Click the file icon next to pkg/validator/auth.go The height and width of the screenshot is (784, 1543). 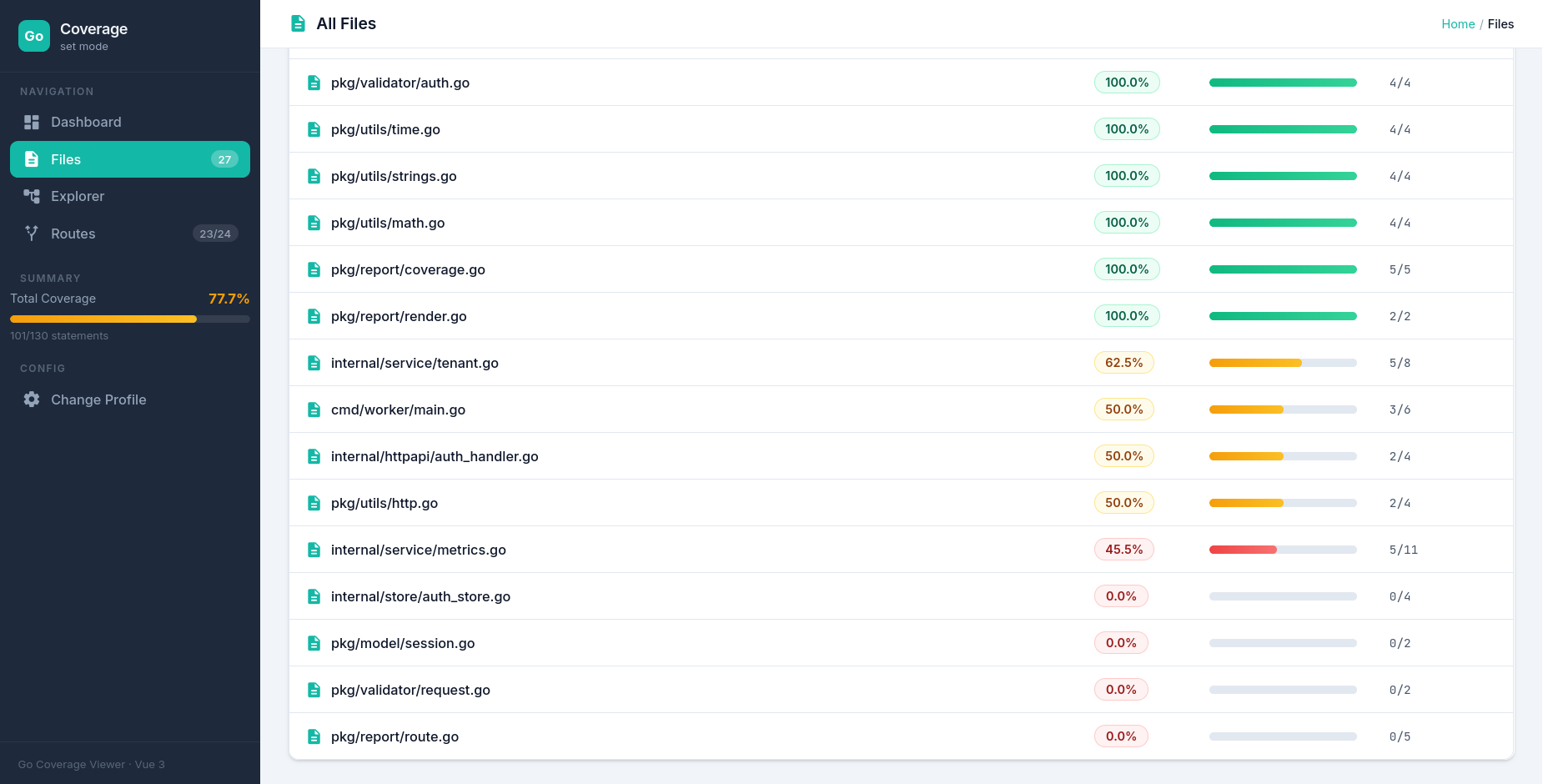[x=314, y=83]
